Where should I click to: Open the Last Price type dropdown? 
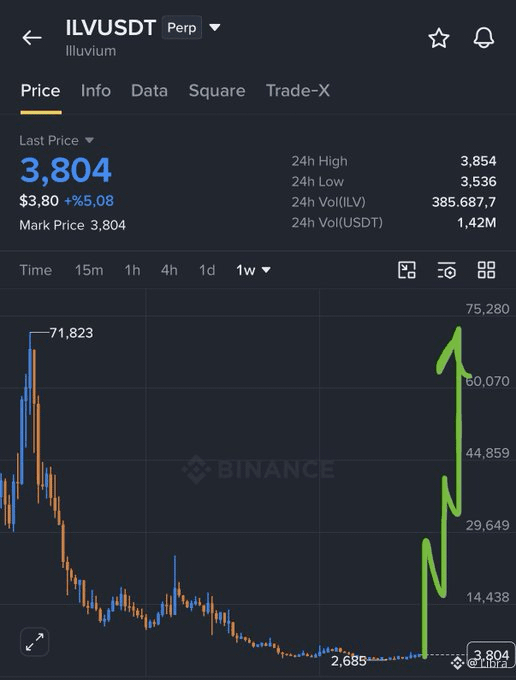pos(89,140)
